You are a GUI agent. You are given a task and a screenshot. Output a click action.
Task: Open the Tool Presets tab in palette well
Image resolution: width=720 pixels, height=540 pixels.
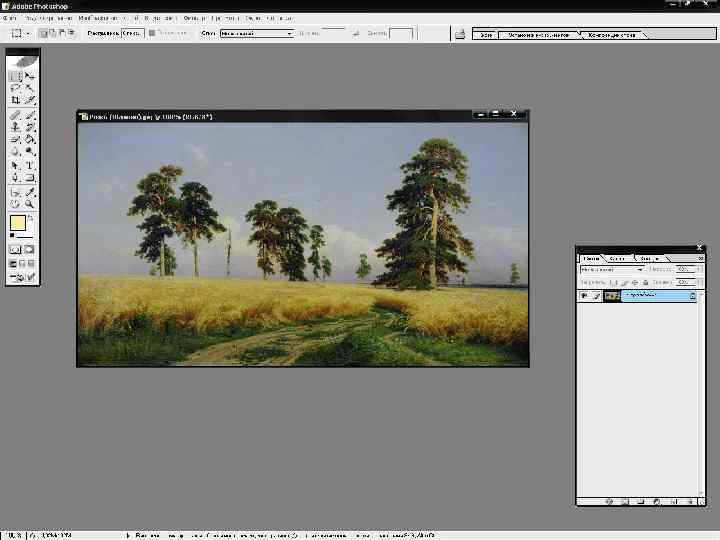[539, 34]
